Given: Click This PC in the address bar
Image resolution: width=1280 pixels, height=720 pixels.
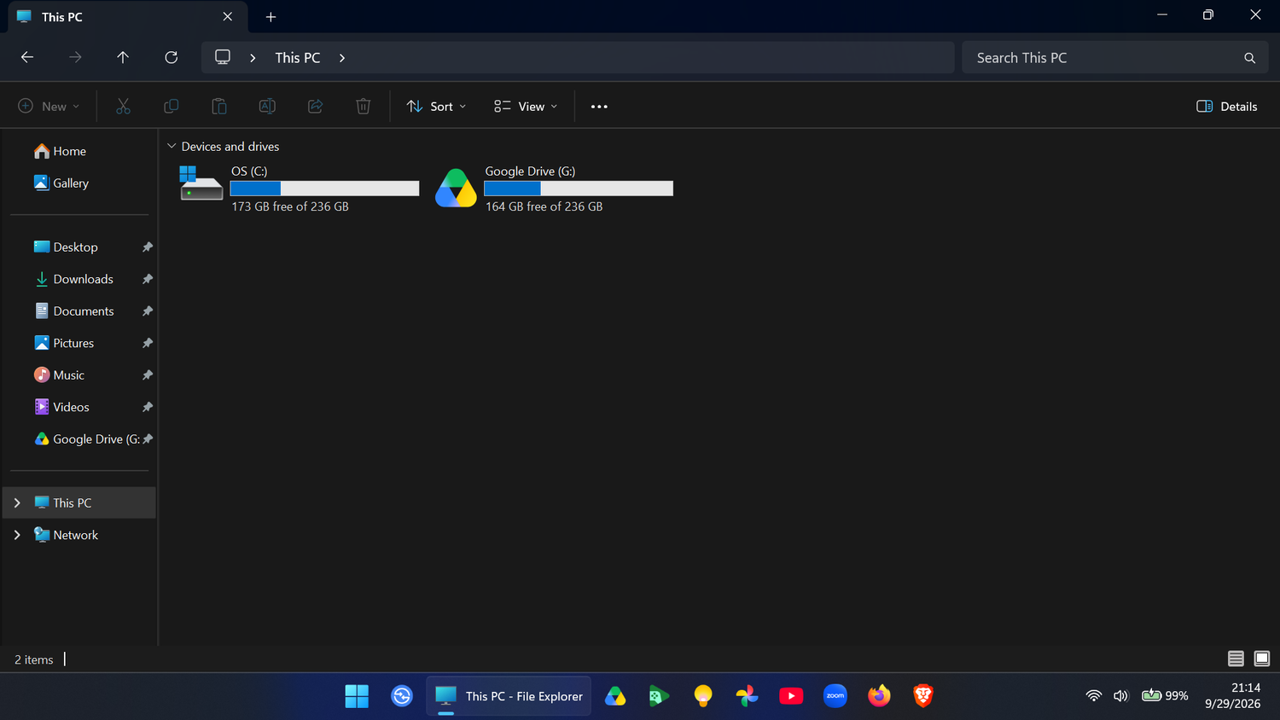Looking at the screenshot, I should [x=298, y=58].
